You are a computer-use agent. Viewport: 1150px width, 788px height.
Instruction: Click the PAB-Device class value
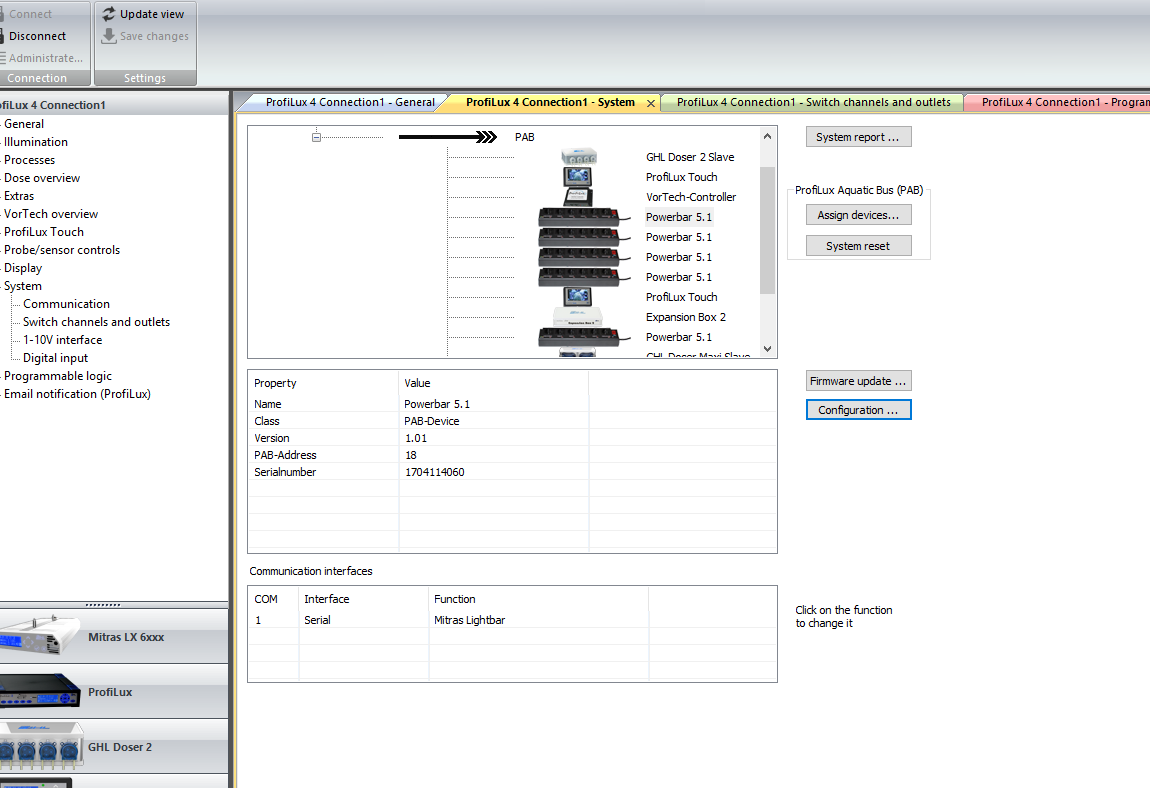(x=432, y=421)
